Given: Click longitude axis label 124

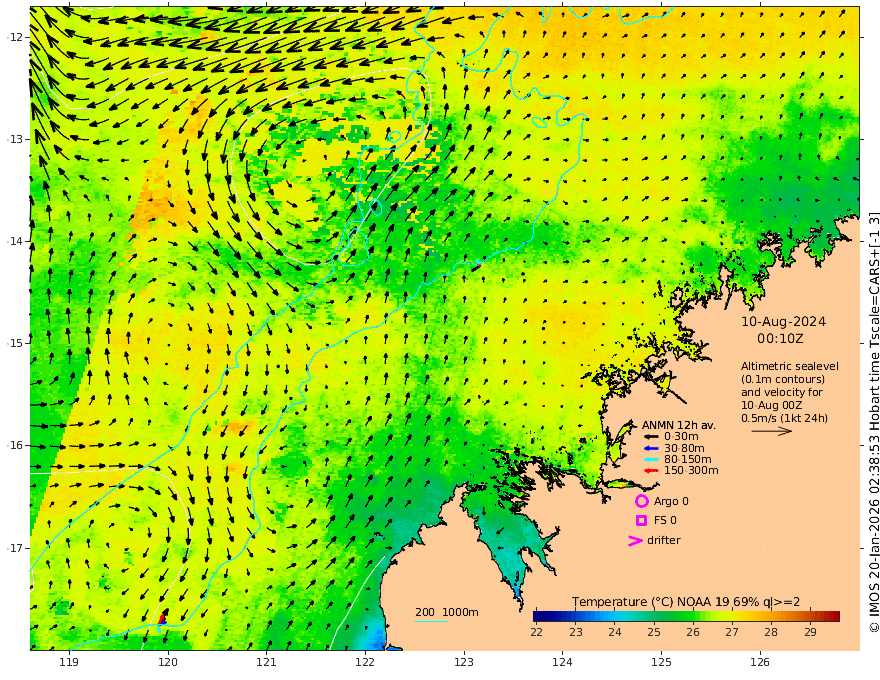Looking at the screenshot, I should (x=562, y=663).
